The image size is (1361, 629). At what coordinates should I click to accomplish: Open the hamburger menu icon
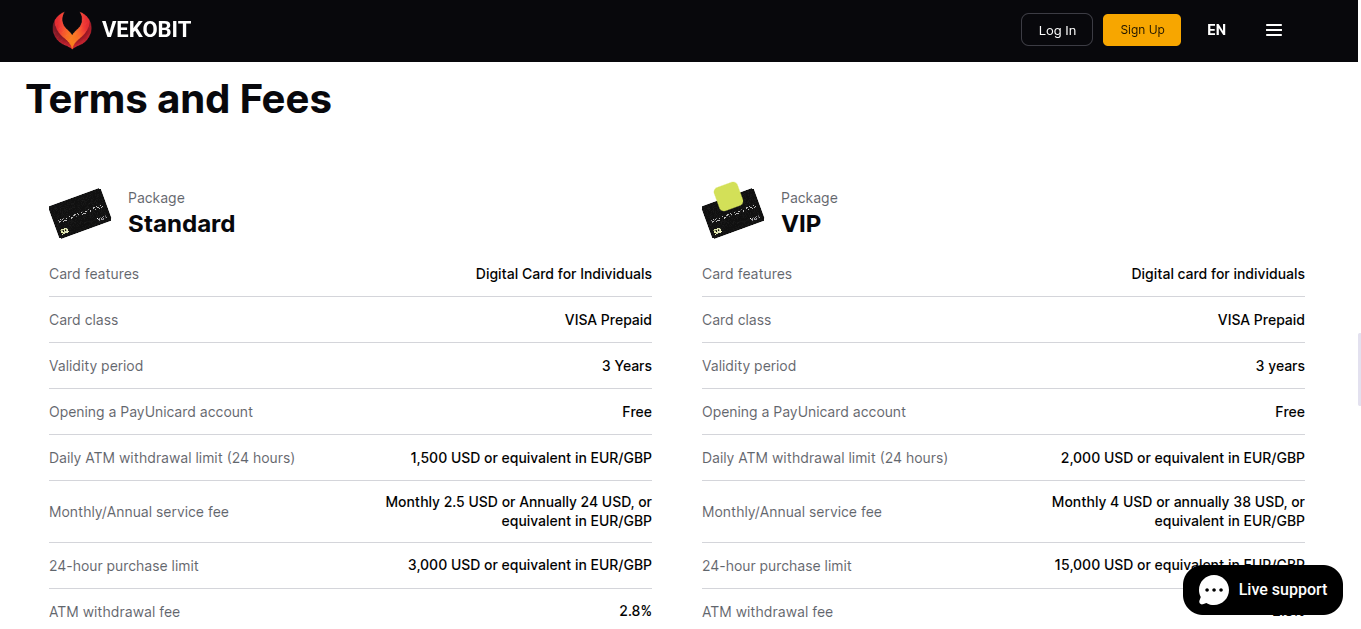1274,30
